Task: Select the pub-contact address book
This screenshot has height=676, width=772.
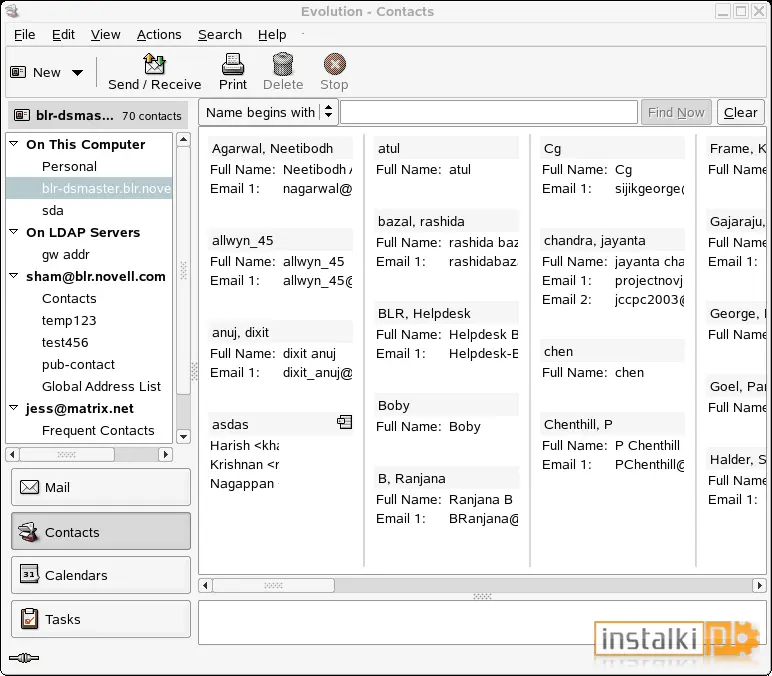Action: point(78,364)
